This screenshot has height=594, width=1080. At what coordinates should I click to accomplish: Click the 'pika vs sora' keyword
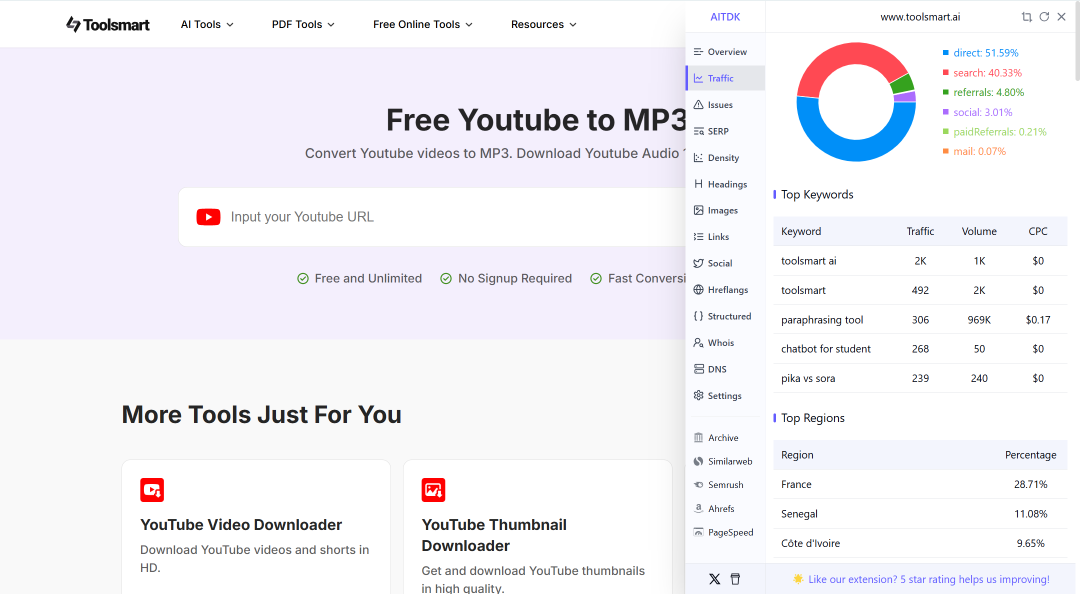(x=808, y=378)
